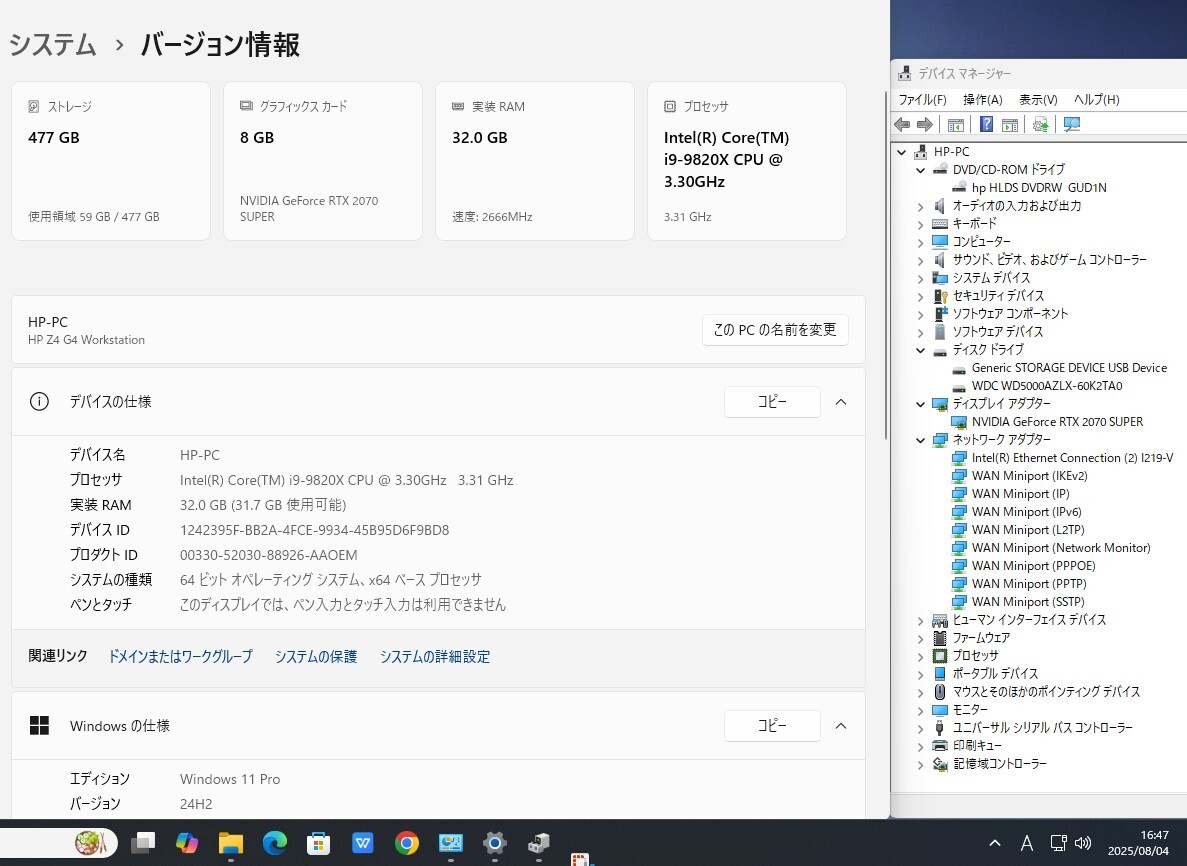1187x866 pixels.
Task: Expand the キーボード node chevron
Action: [x=921, y=224]
